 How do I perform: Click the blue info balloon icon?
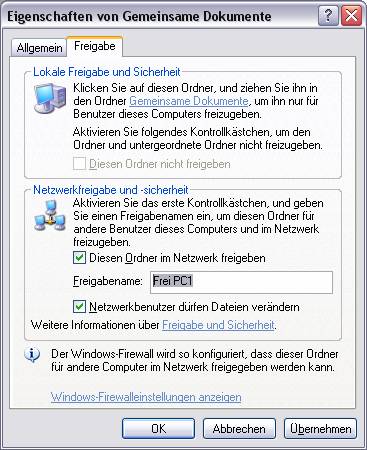(x=32, y=355)
